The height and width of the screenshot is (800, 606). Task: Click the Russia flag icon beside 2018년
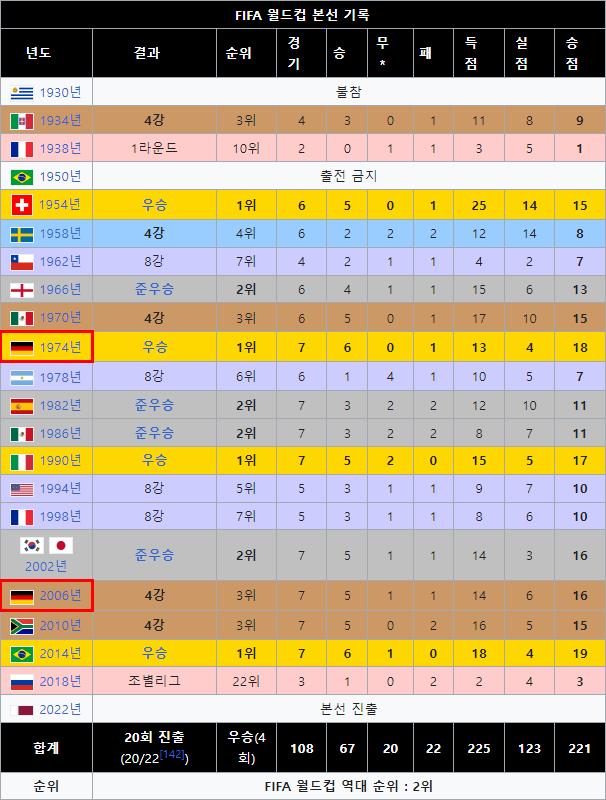(x=22, y=682)
